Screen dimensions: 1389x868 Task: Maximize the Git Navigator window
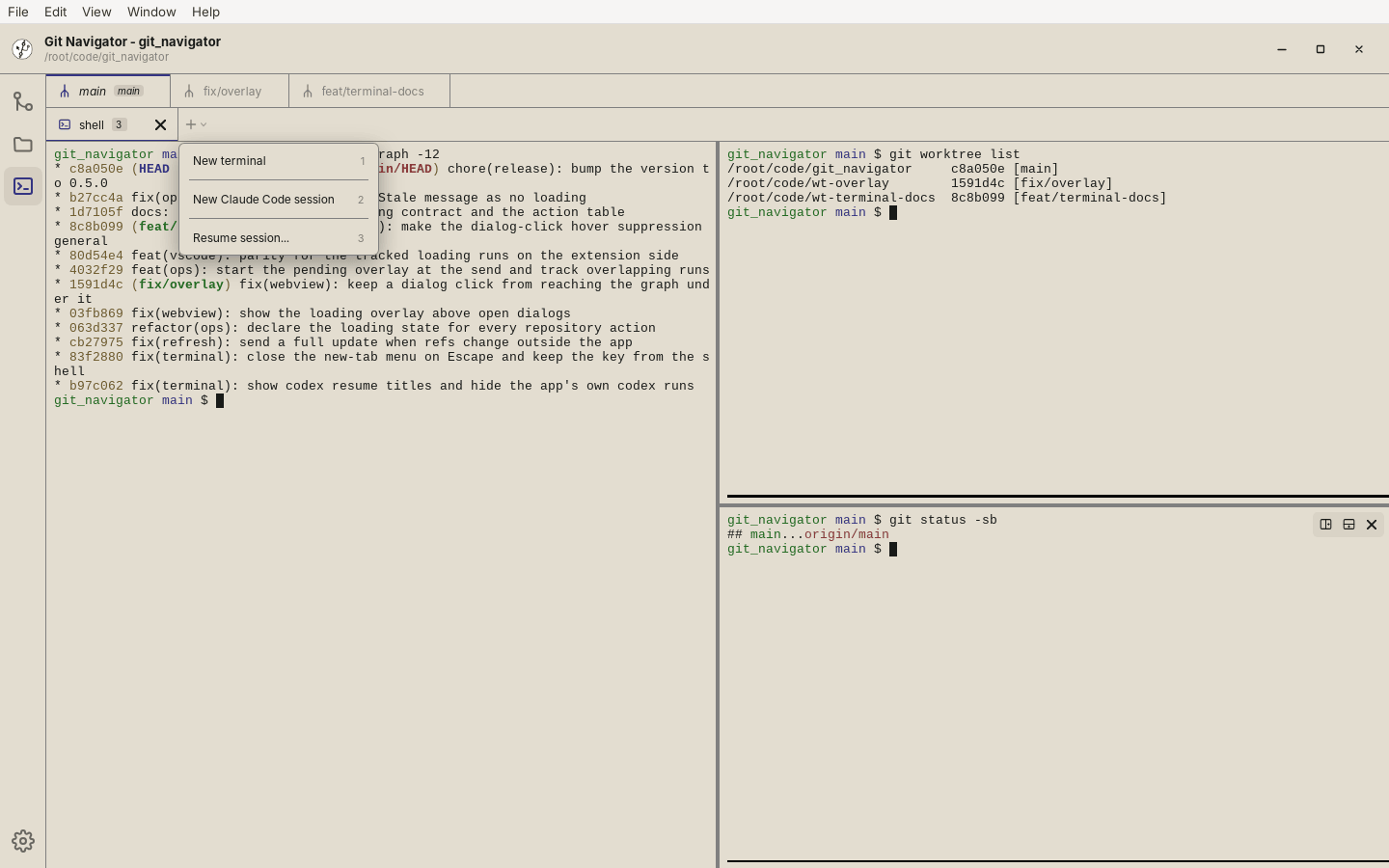1321,49
